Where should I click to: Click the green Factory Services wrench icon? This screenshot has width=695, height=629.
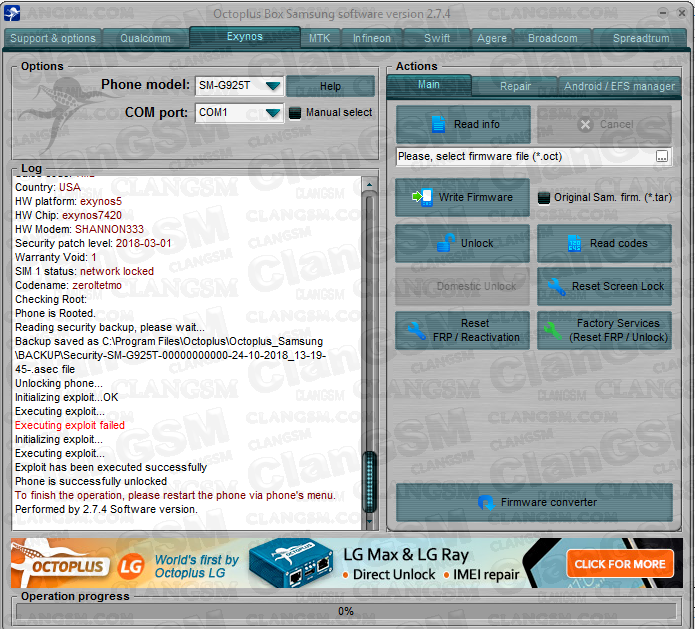click(x=551, y=331)
